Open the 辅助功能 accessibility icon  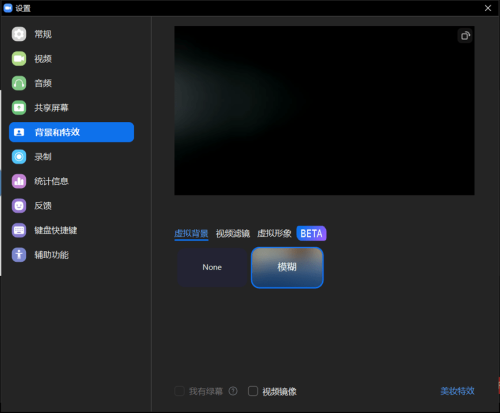pos(19,255)
